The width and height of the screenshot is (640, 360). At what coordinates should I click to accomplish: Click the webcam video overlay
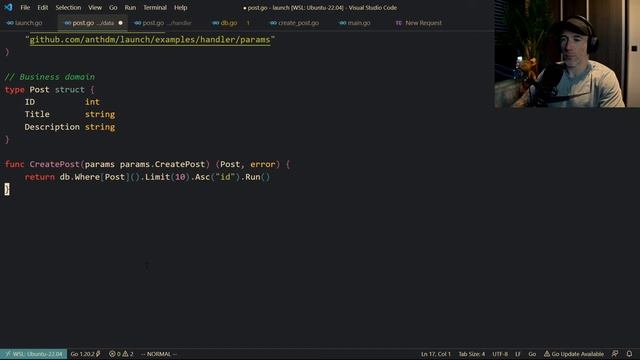pos(567,54)
